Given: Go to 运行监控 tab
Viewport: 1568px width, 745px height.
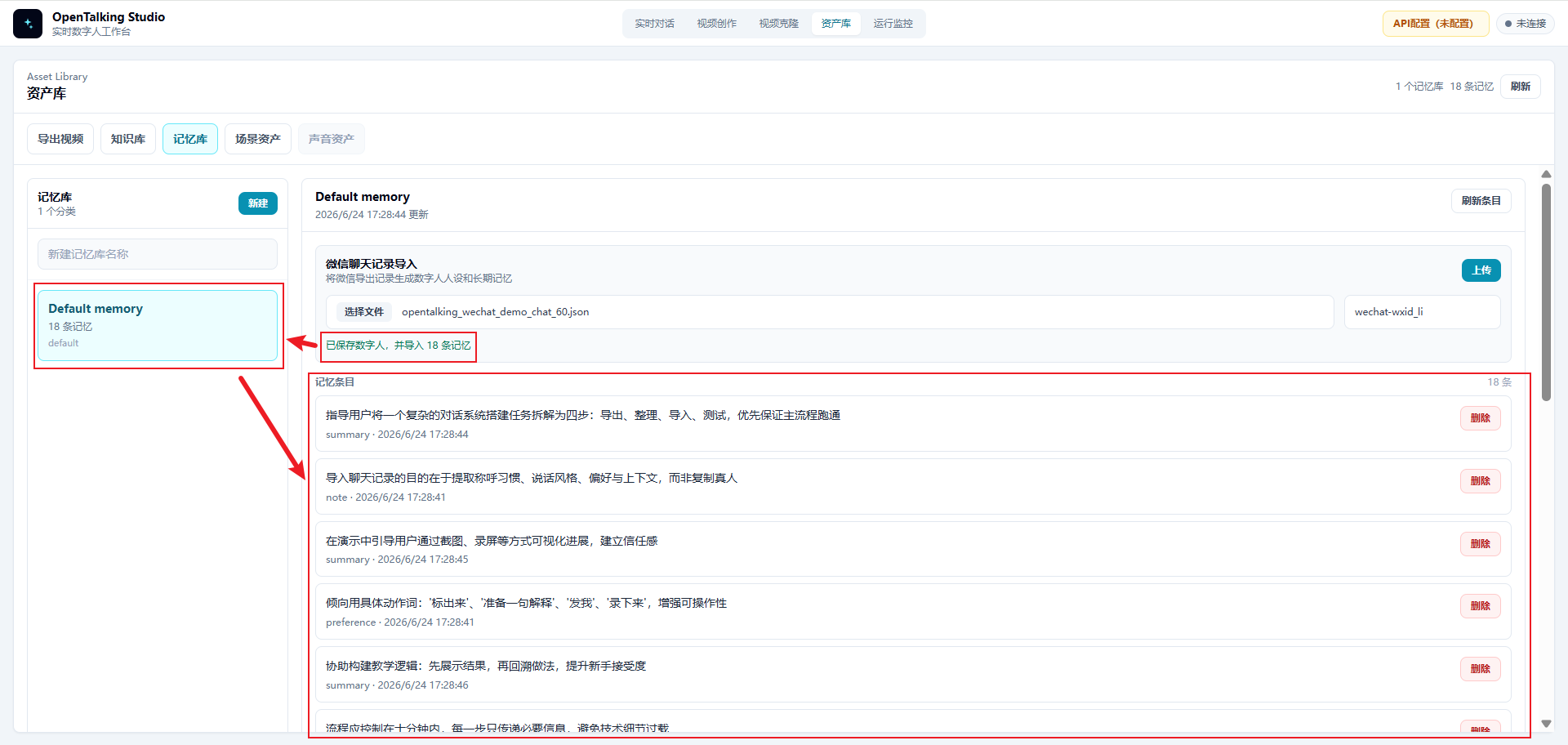Looking at the screenshot, I should pyautogui.click(x=893, y=24).
